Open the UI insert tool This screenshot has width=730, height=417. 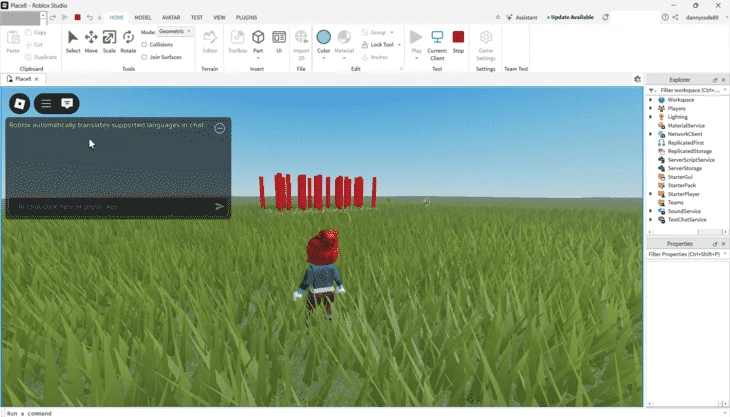pyautogui.click(x=279, y=41)
